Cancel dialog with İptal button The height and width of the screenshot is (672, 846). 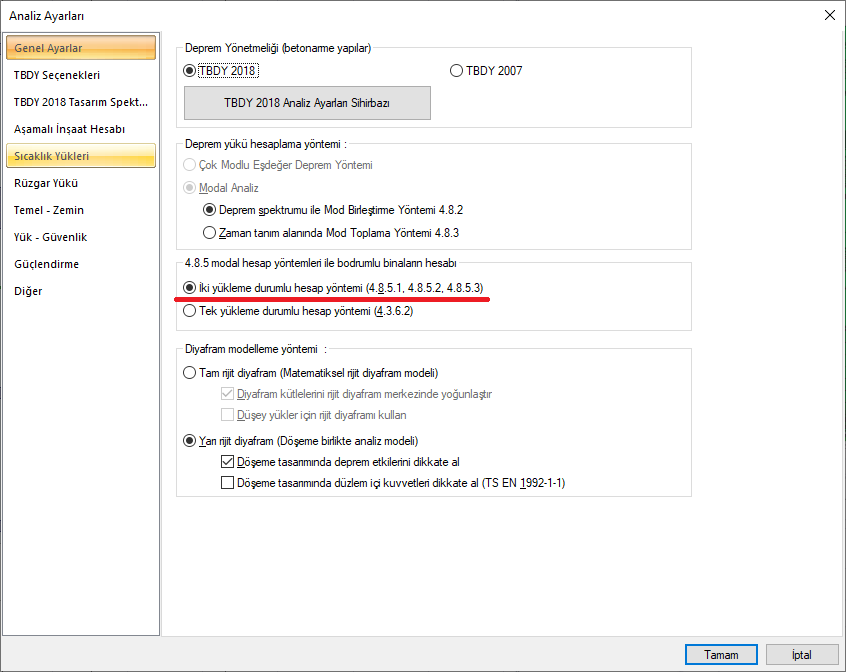pyautogui.click(x=801, y=655)
